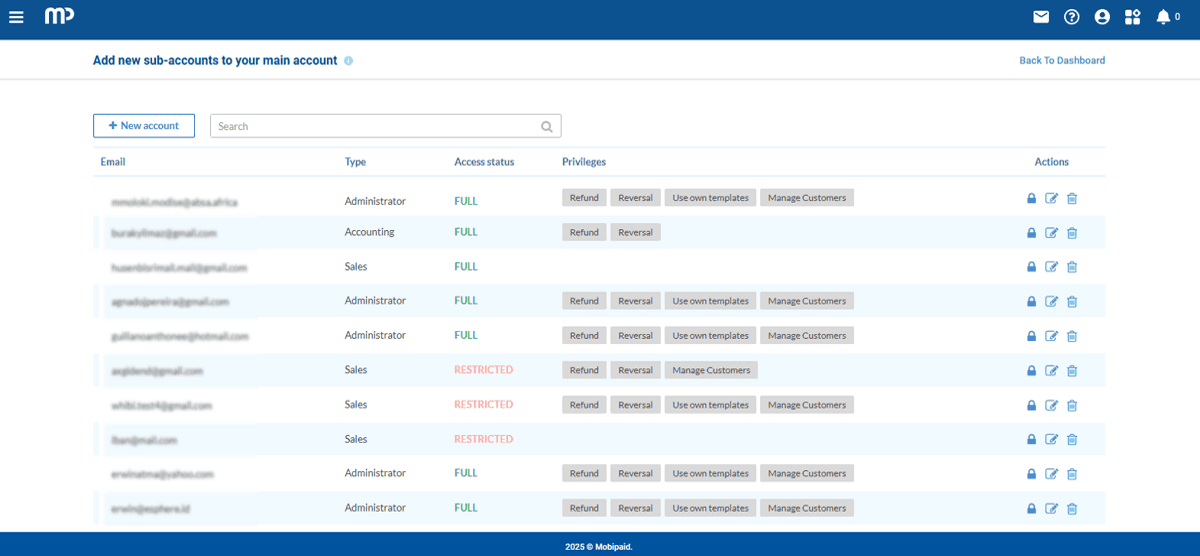The height and width of the screenshot is (556, 1200).
Task: Open the notifications bell
Action: (x=1163, y=17)
